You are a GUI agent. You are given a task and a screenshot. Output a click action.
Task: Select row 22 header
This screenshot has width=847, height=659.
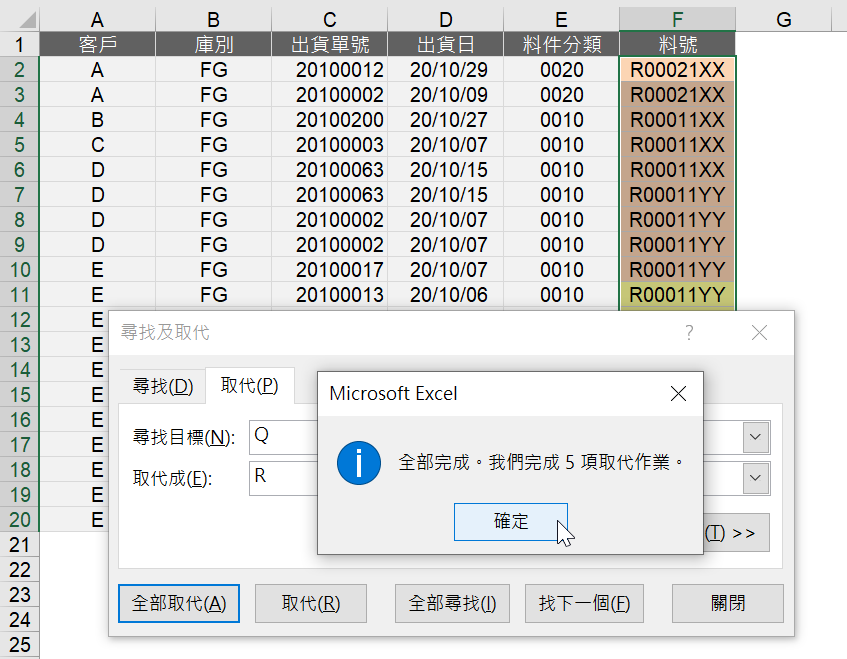tap(19, 569)
